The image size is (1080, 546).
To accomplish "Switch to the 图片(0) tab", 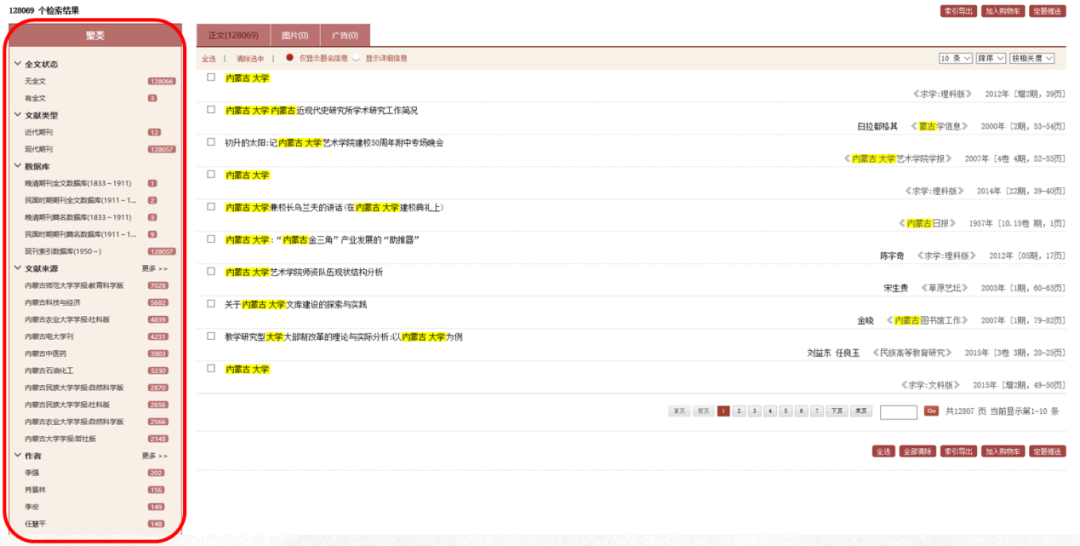I will pyautogui.click(x=295, y=35).
